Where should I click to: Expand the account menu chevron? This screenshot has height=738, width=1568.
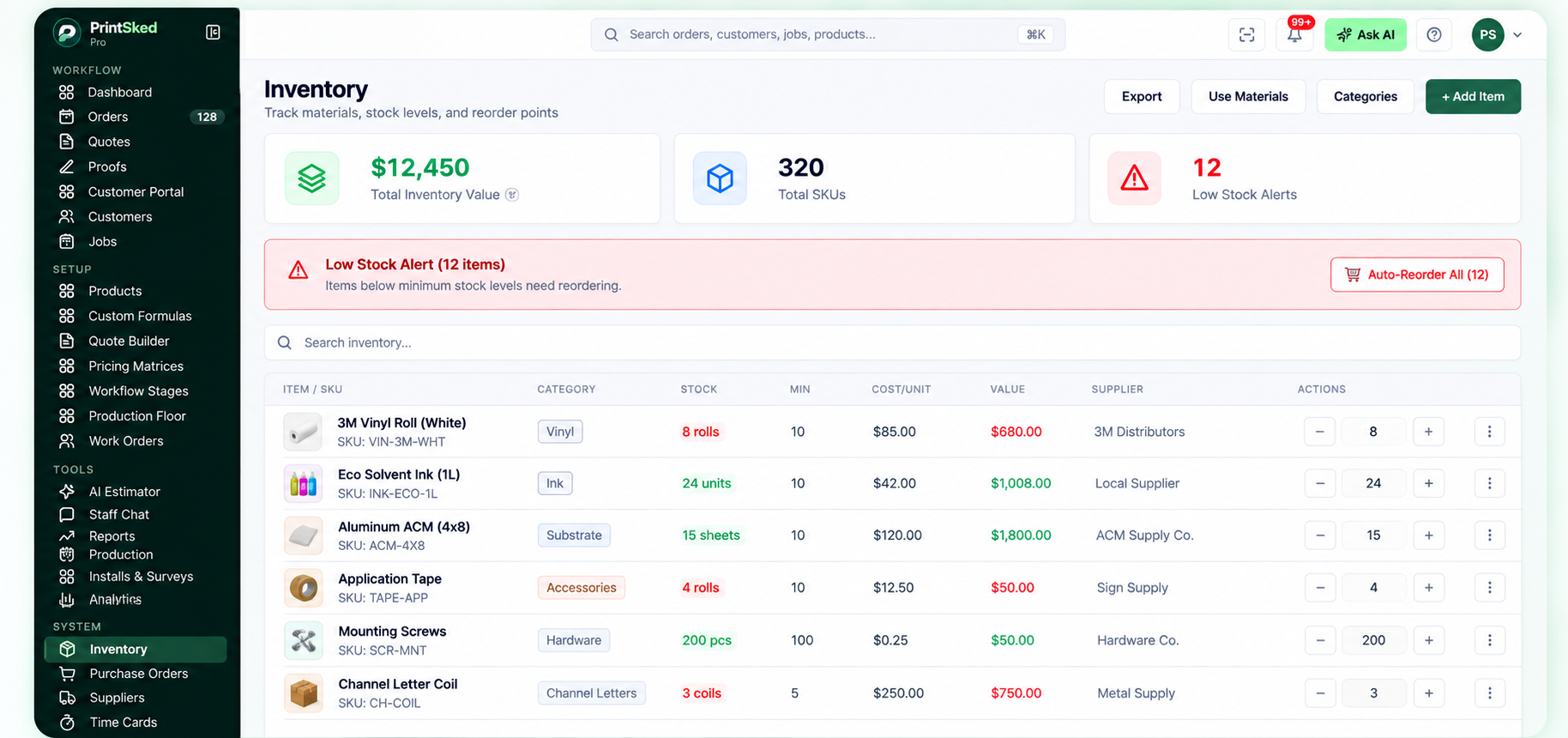(x=1517, y=35)
